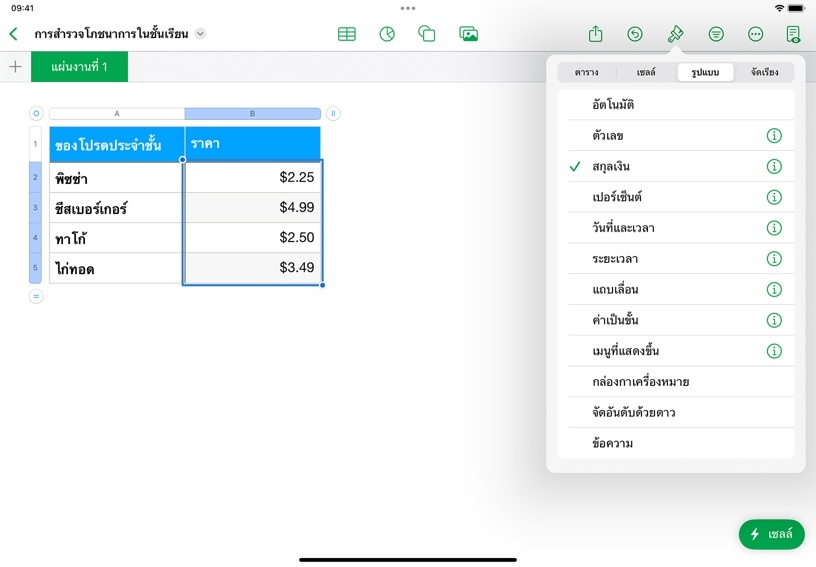Expand the document title dropdown chevron
The image size is (816, 567).
click(200, 34)
